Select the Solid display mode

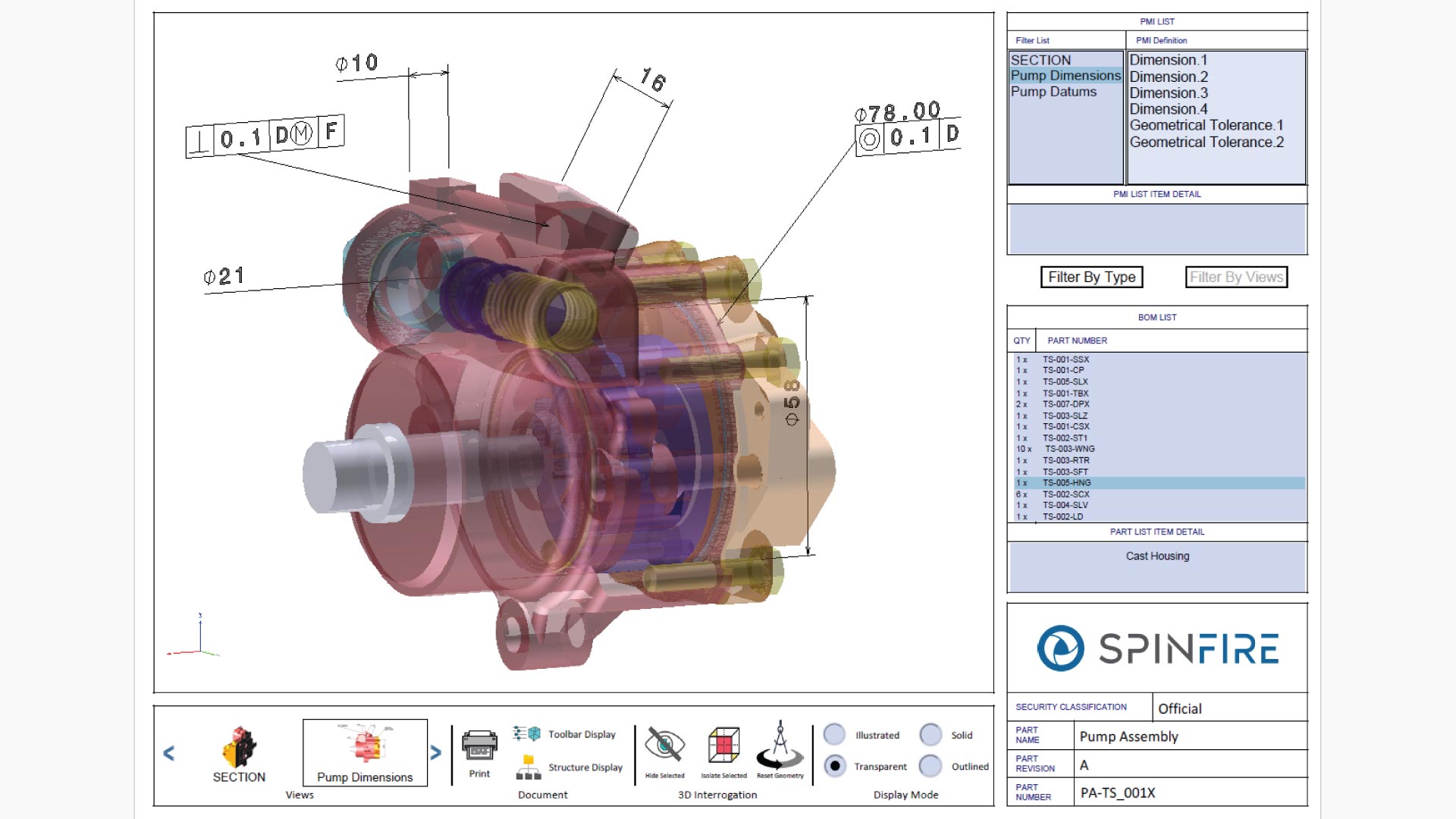click(930, 734)
